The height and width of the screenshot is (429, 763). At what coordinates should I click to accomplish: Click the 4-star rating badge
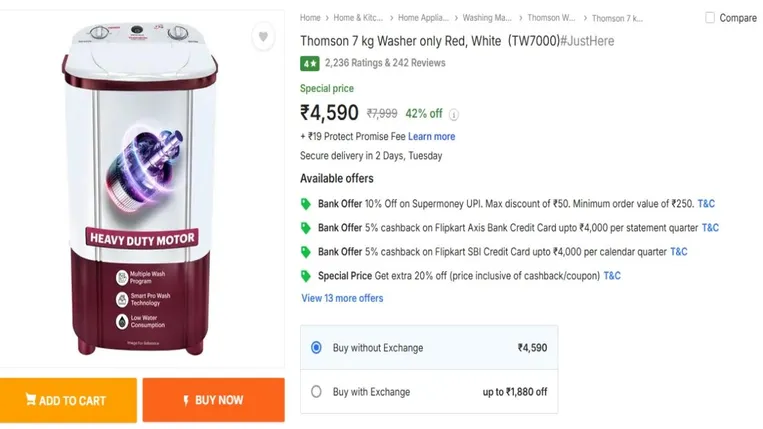pyautogui.click(x=309, y=63)
